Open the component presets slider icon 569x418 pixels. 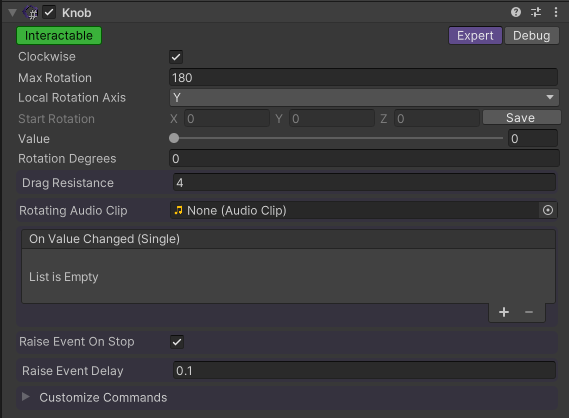click(536, 13)
